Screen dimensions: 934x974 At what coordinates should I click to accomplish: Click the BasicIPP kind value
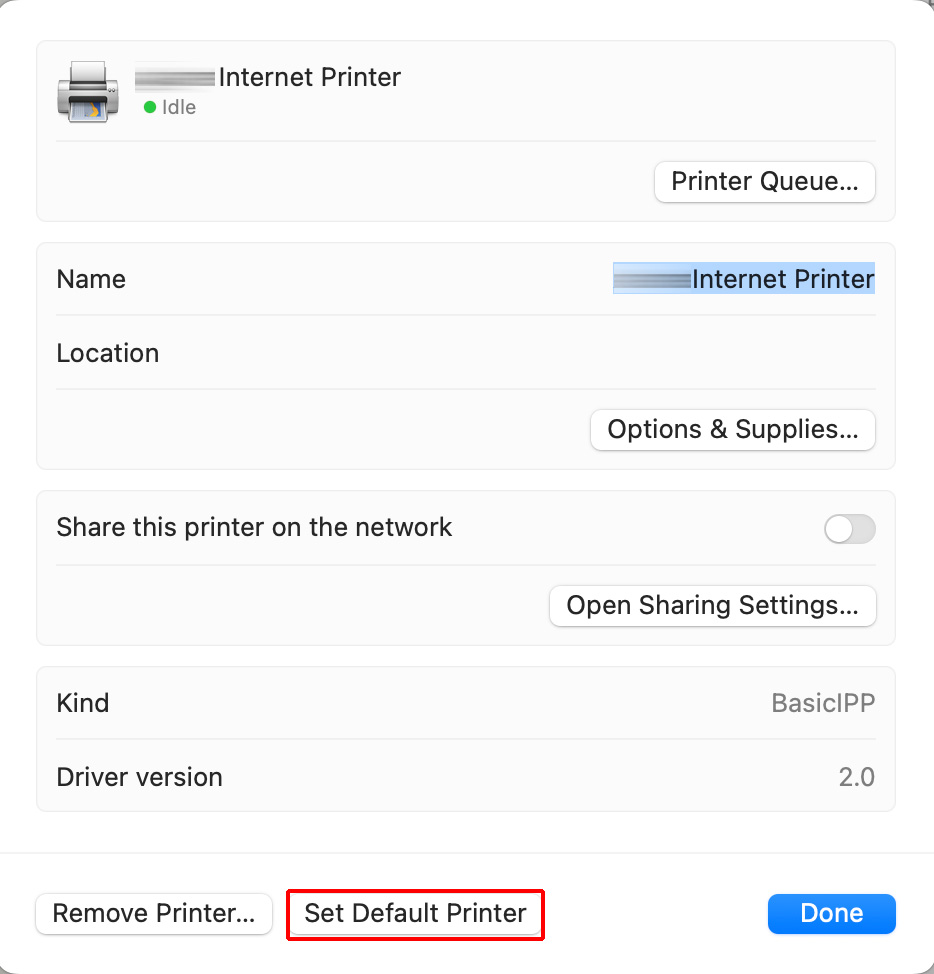tap(822, 702)
